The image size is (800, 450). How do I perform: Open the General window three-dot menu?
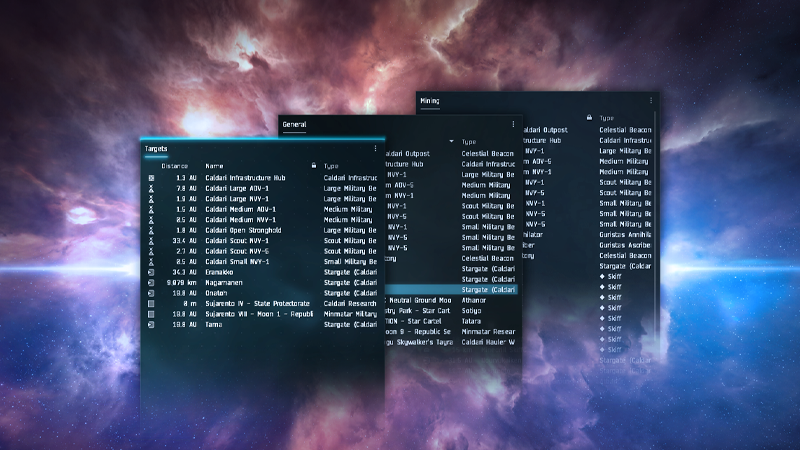pos(513,124)
